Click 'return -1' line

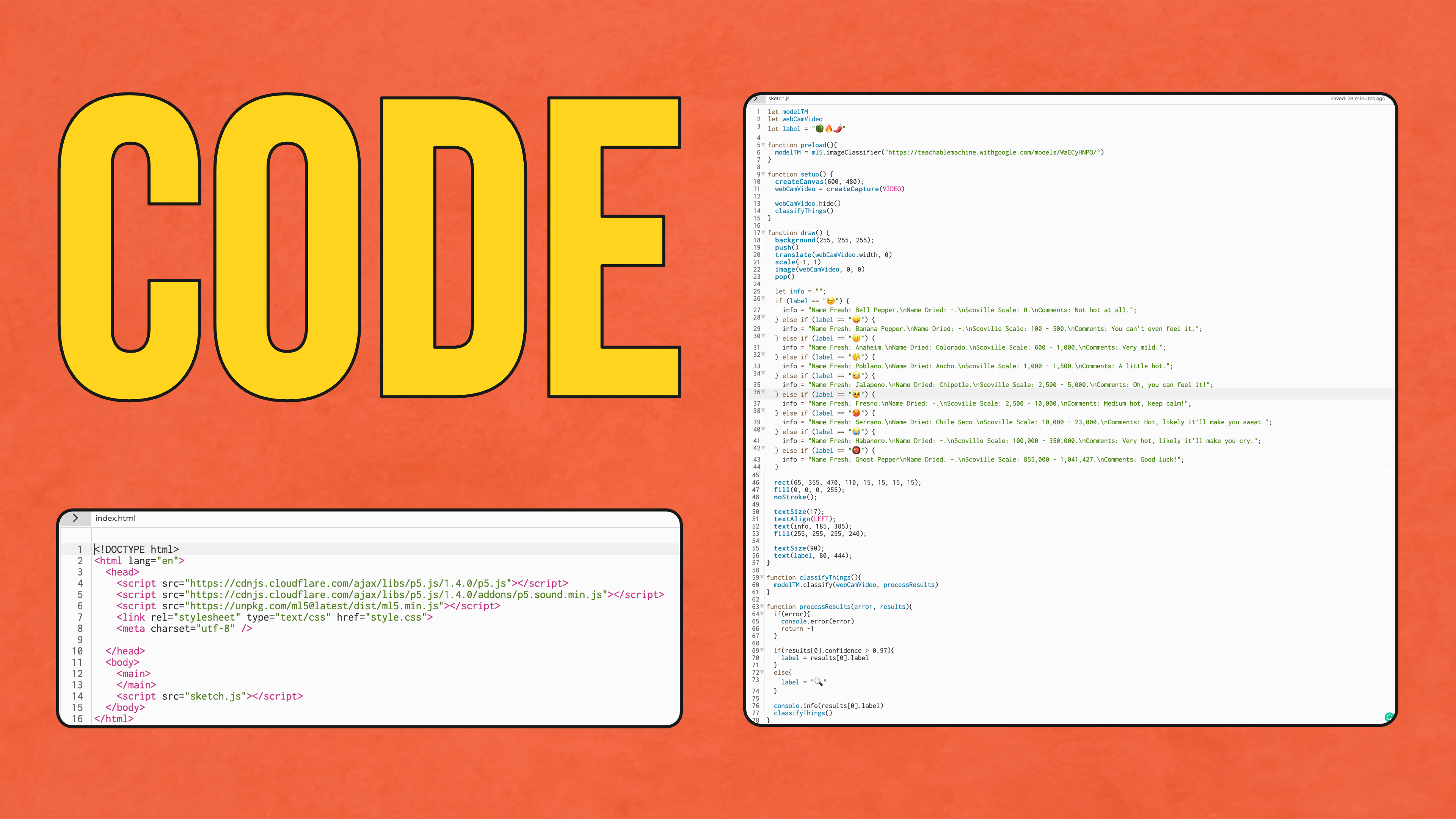click(x=797, y=629)
